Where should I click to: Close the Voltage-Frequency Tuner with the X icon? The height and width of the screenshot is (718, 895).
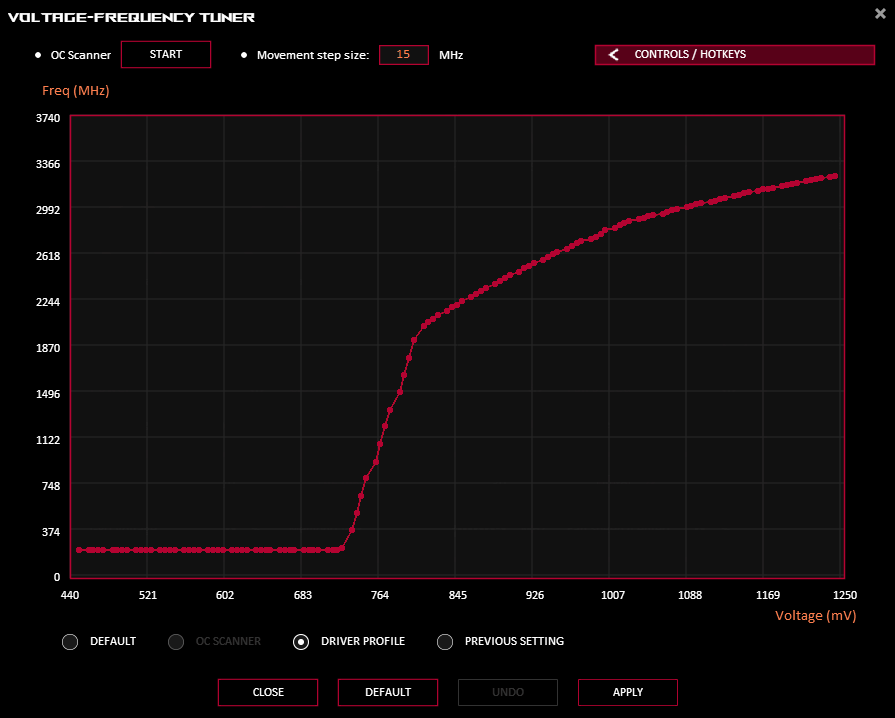click(x=879, y=12)
